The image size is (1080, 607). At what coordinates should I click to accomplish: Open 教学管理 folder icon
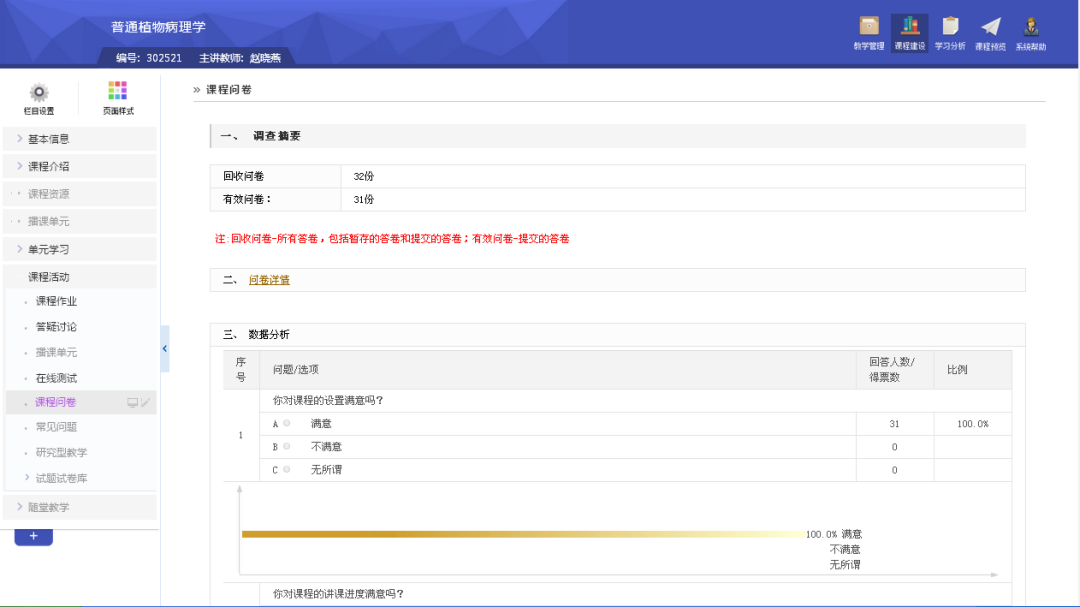pyautogui.click(x=868, y=28)
